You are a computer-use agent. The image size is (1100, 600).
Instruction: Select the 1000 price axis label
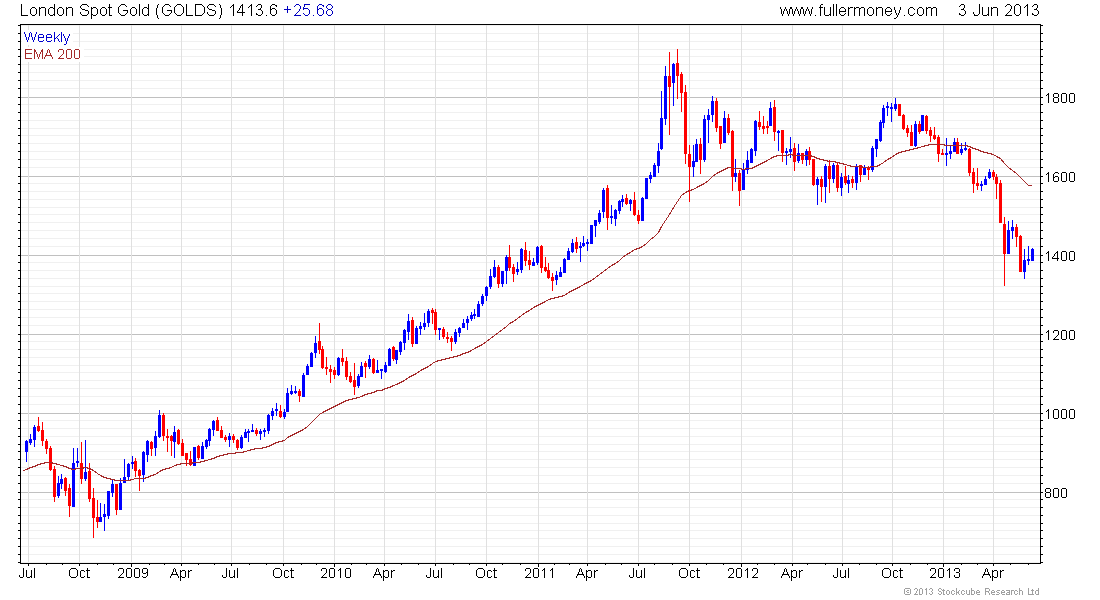(x=1059, y=414)
